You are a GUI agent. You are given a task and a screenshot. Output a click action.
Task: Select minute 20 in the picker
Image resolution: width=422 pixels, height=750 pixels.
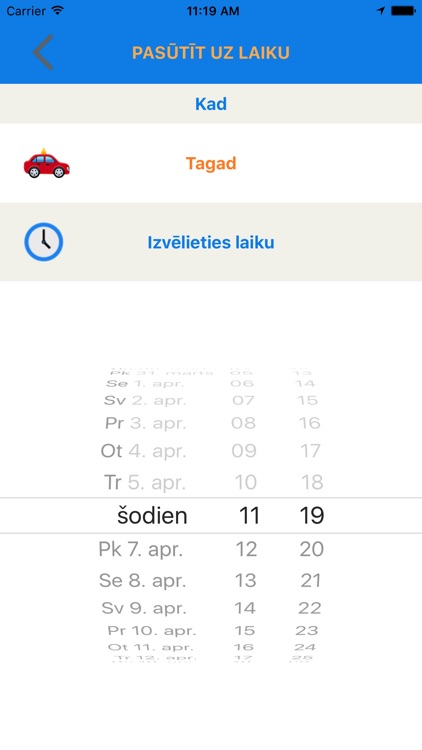311,550
